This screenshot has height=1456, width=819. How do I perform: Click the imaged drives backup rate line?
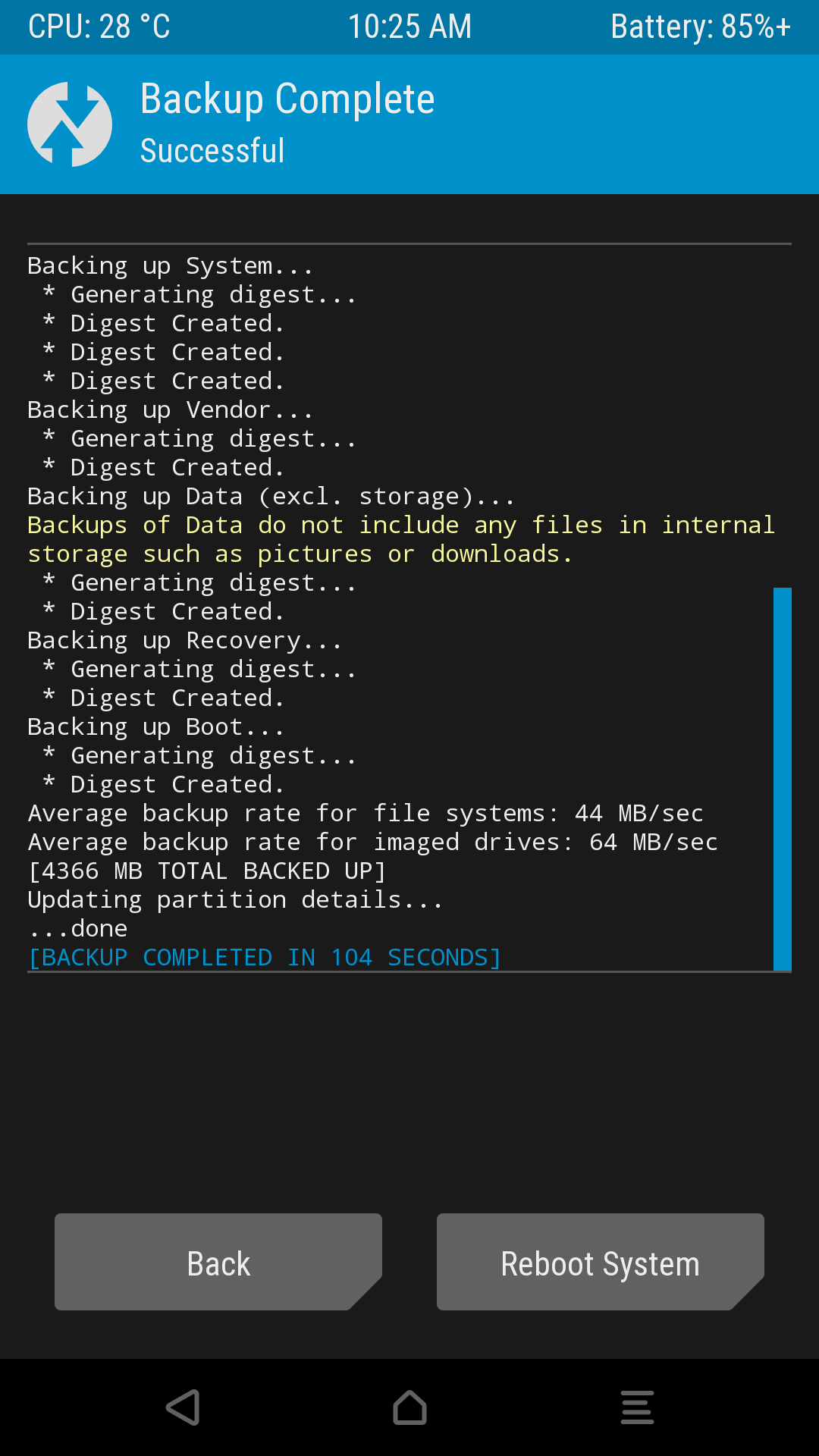pyautogui.click(x=372, y=842)
